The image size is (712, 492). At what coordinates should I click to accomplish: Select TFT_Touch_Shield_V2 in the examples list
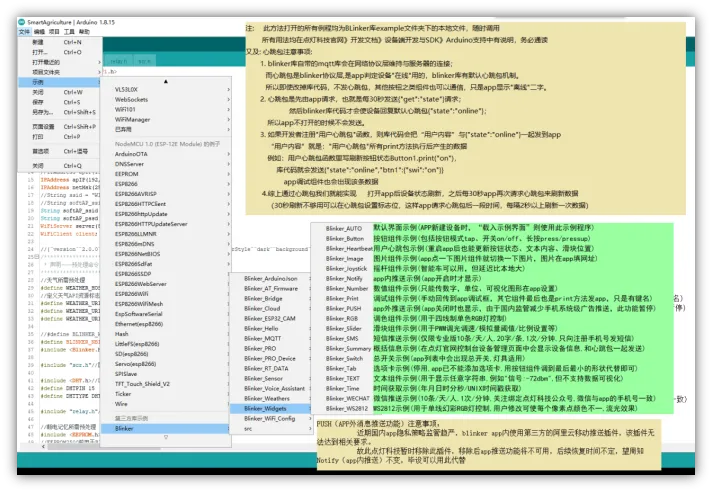coord(166,384)
